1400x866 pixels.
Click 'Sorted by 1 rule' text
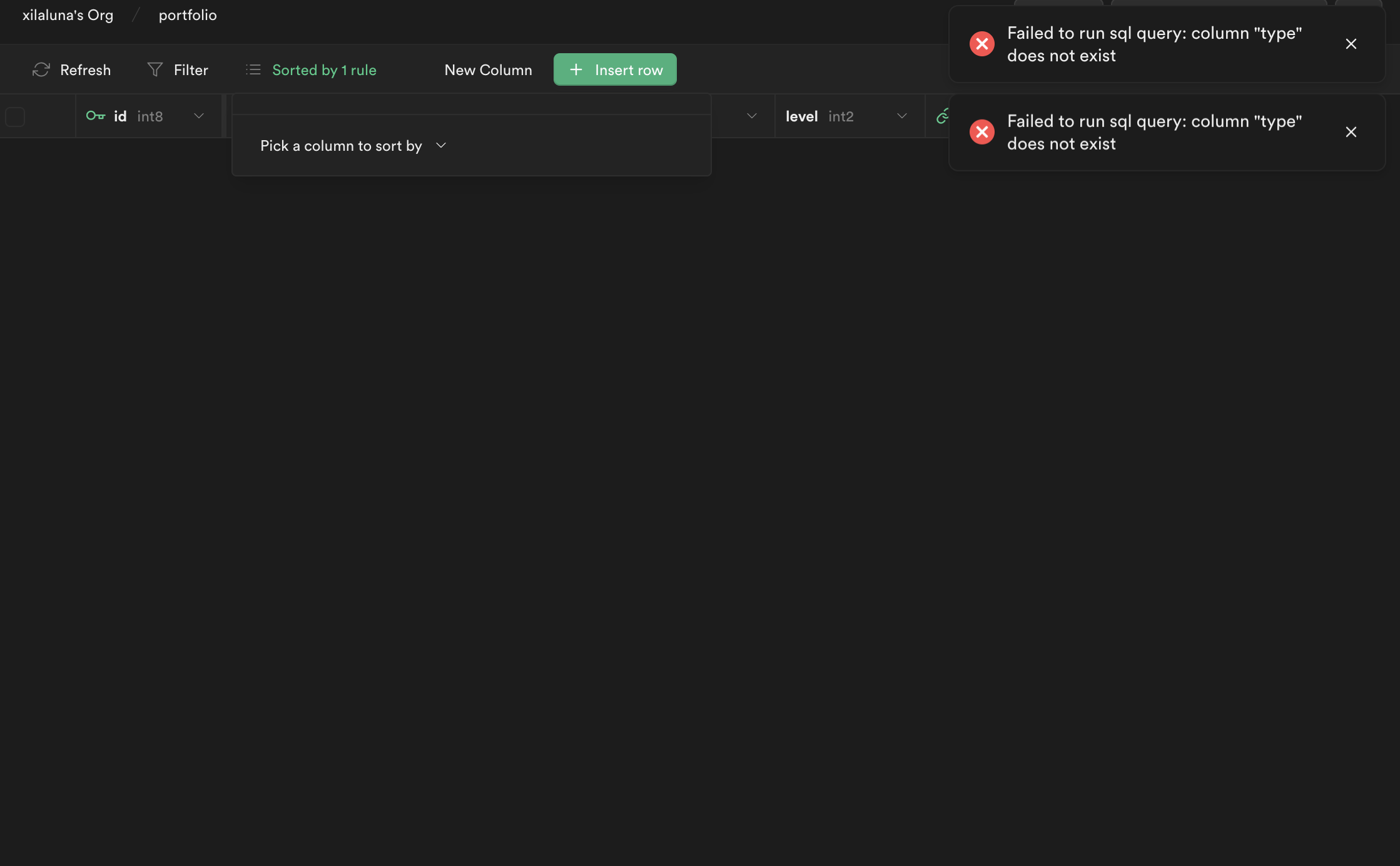pyautogui.click(x=324, y=70)
